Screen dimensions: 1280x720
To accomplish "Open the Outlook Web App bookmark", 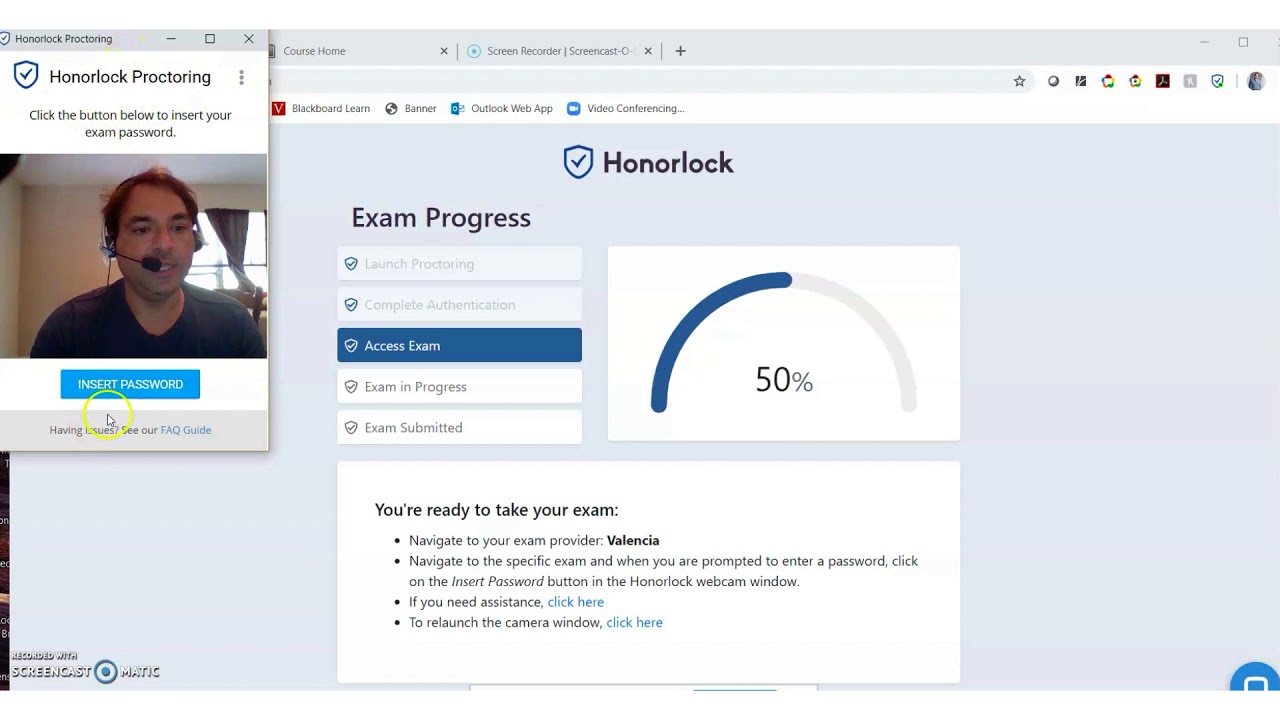I will tap(501, 108).
